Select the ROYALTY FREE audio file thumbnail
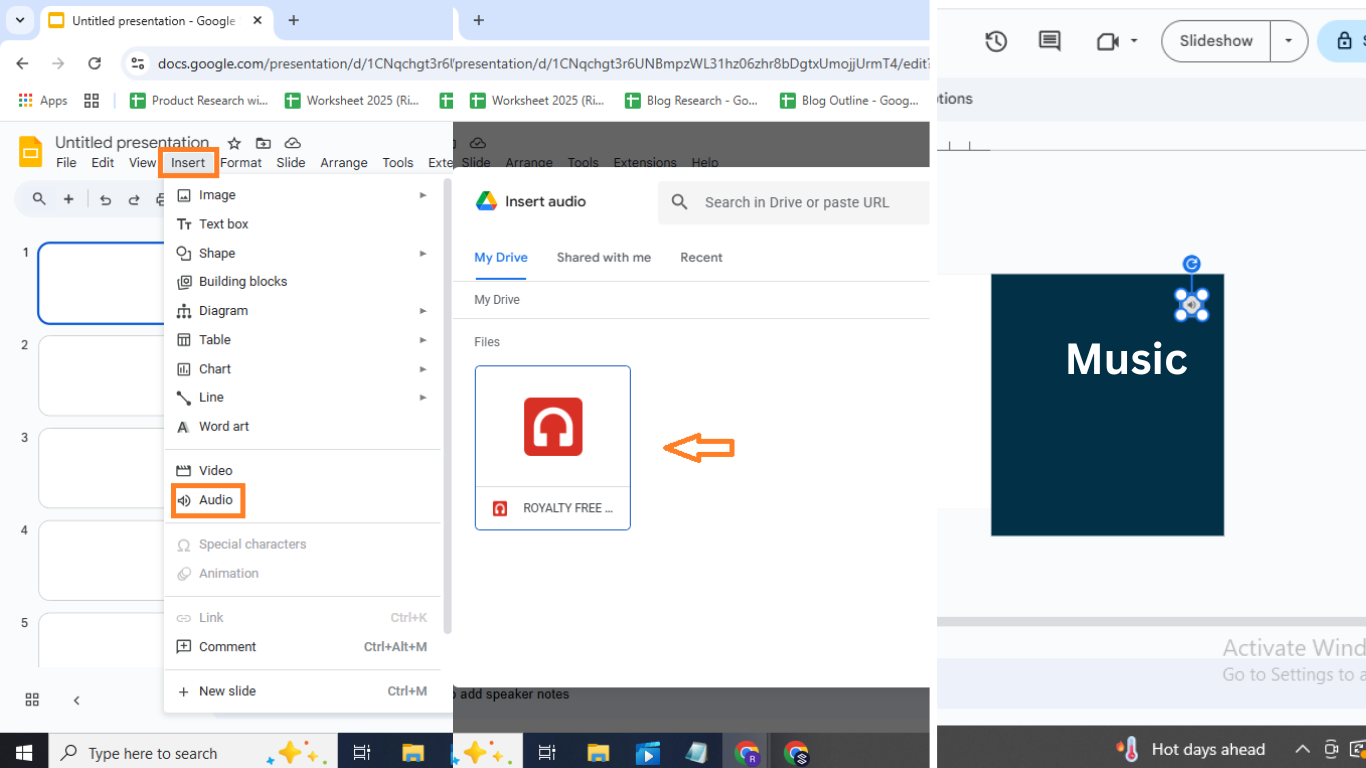Image resolution: width=1366 pixels, height=768 pixels. (553, 427)
